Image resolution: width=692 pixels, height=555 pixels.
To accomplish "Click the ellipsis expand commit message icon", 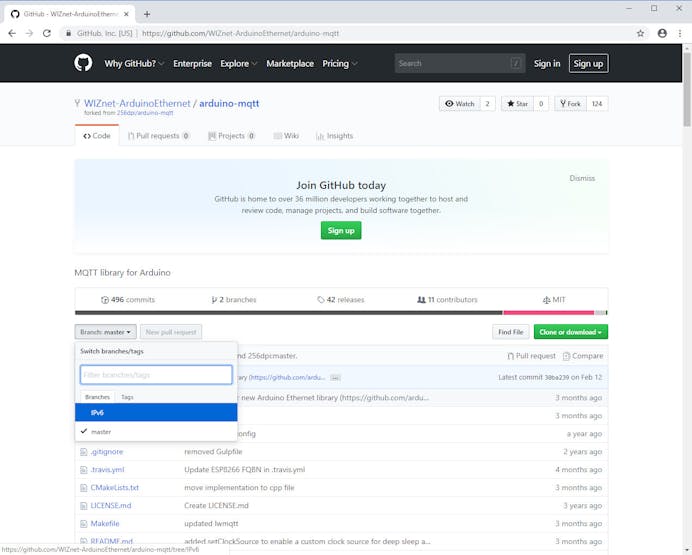I will pyautogui.click(x=335, y=378).
